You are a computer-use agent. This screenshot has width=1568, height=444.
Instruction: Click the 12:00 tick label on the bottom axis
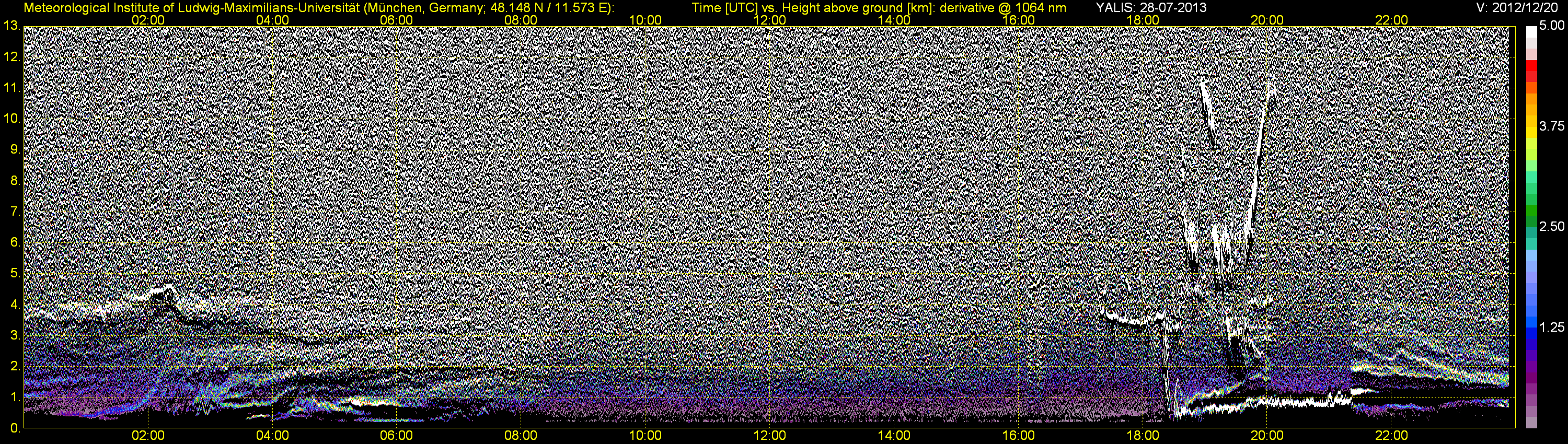coord(770,436)
